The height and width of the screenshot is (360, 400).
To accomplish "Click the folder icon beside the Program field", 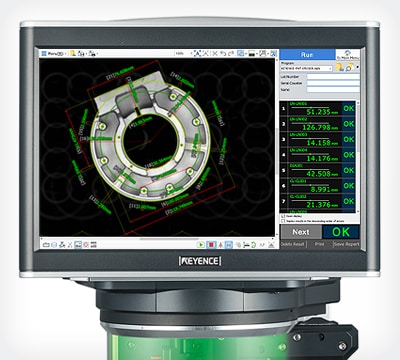I will pos(340,68).
